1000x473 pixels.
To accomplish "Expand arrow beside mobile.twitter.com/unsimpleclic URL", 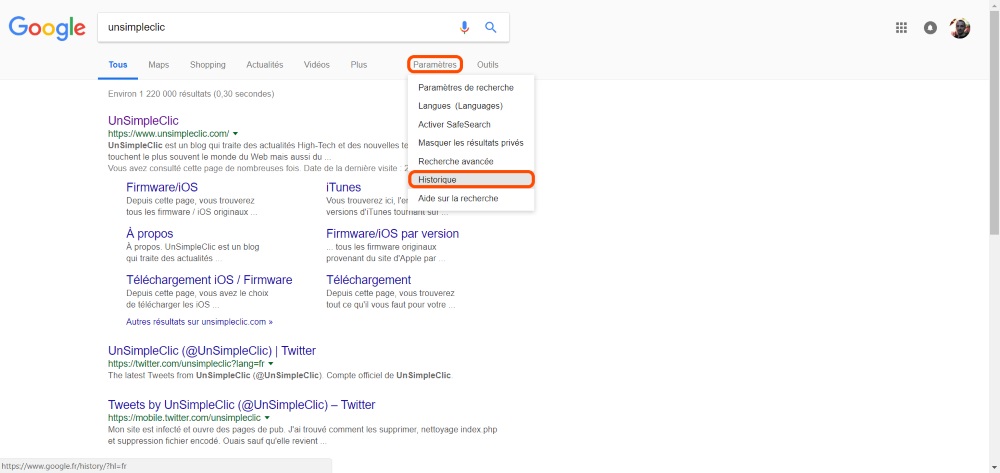I will pyautogui.click(x=267, y=418).
